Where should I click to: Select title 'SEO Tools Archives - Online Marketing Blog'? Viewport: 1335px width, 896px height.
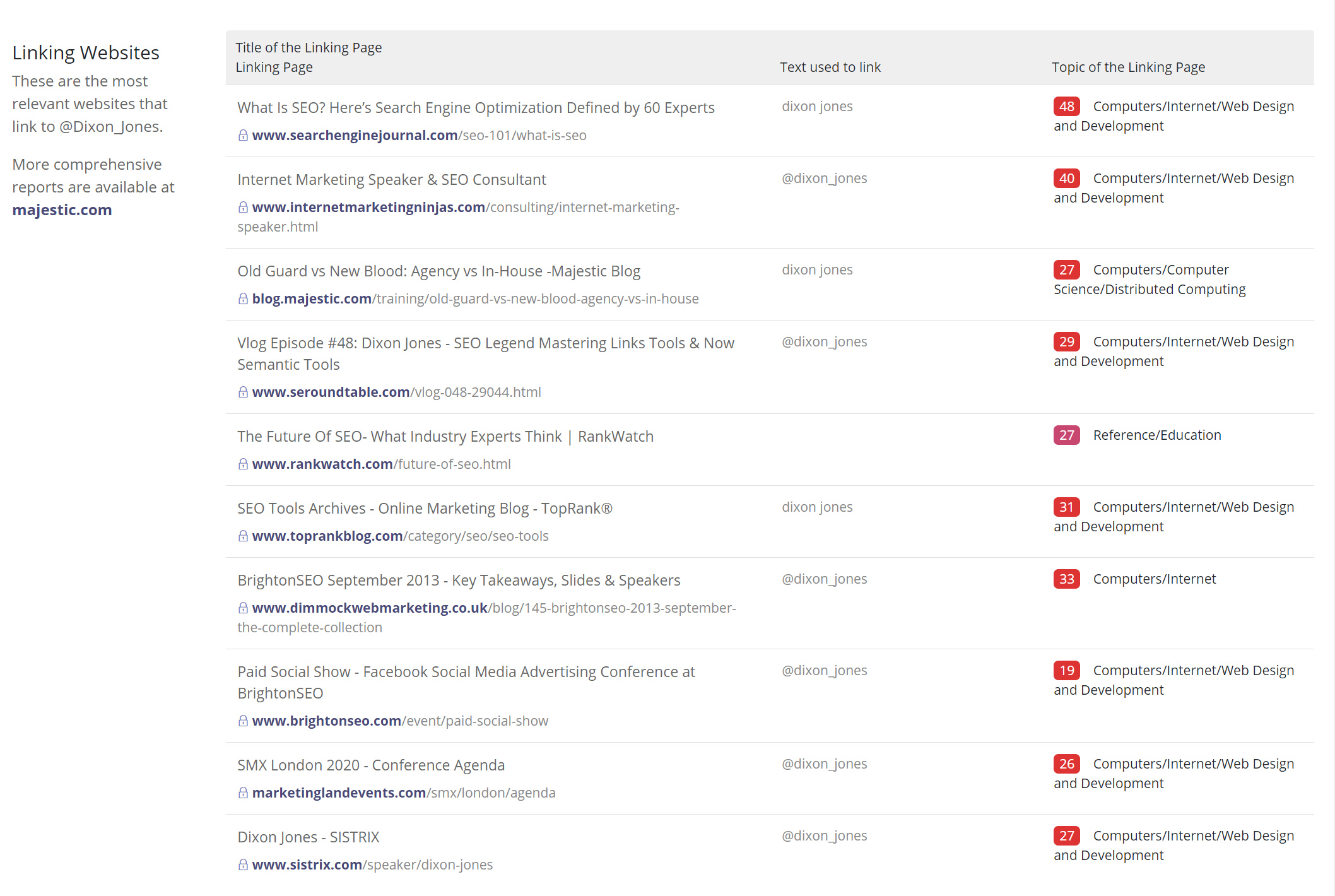pyautogui.click(x=425, y=509)
